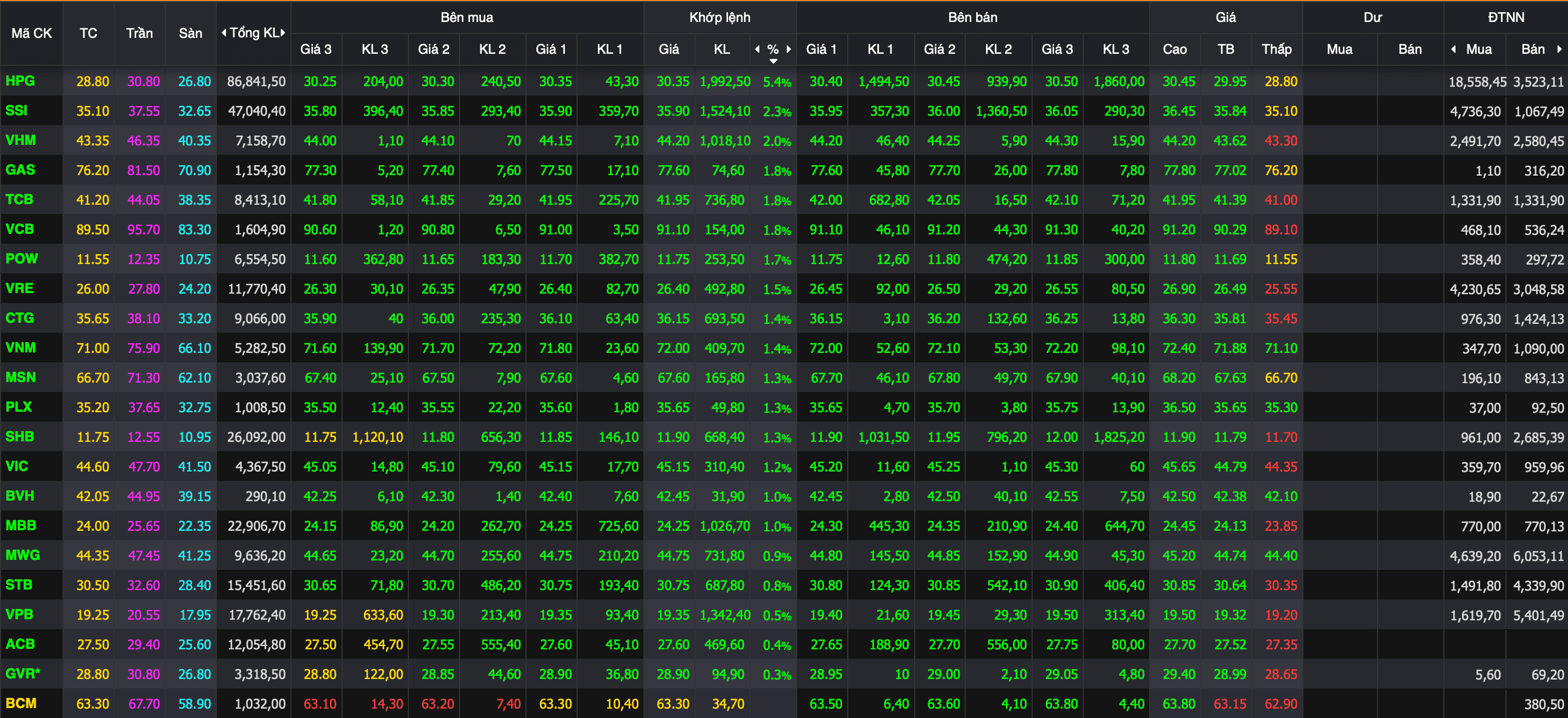Click GAS floor price 70.90
The height and width of the screenshot is (718, 1568).
(x=195, y=170)
